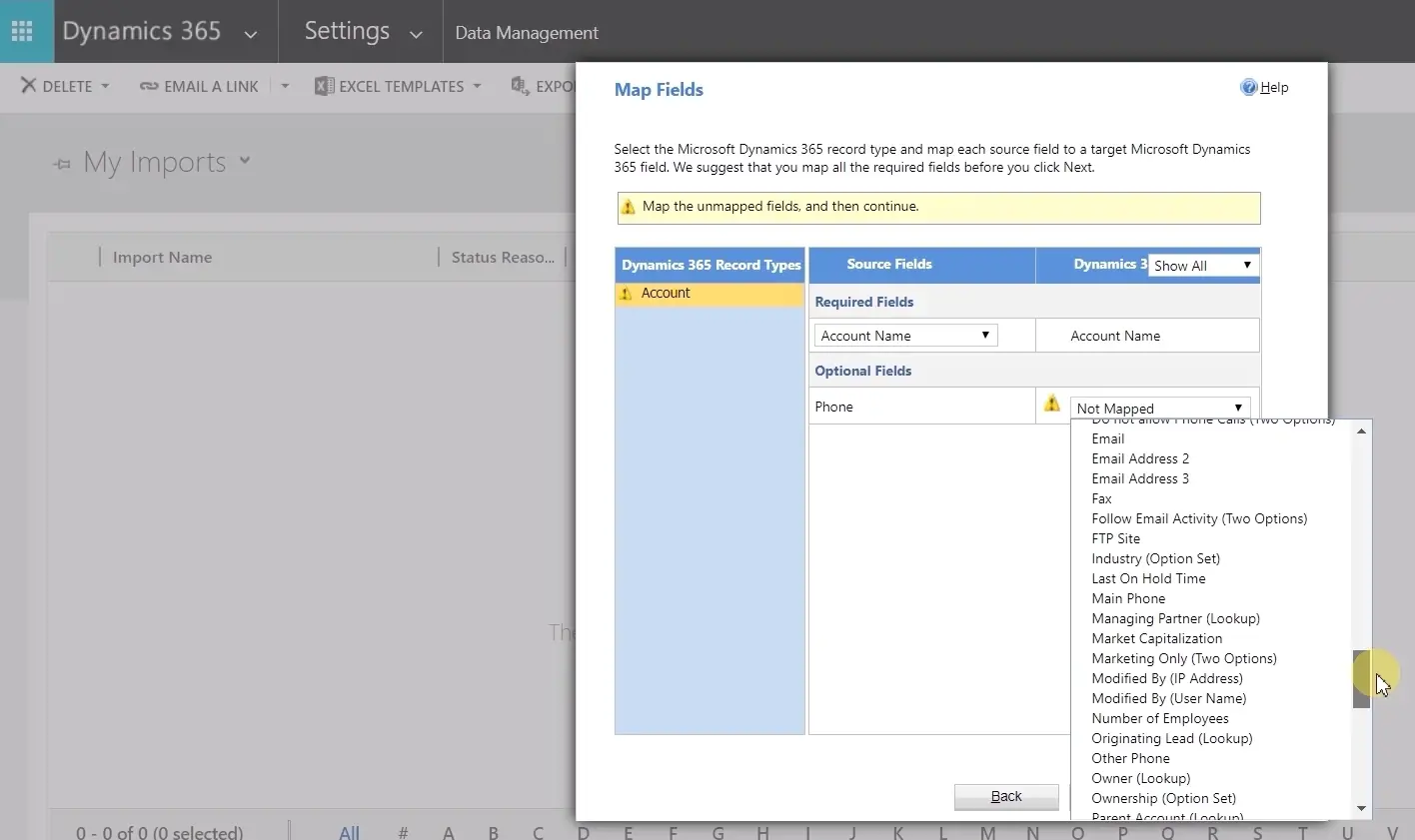Select Managing Partner (Lookup)

coord(1175,618)
